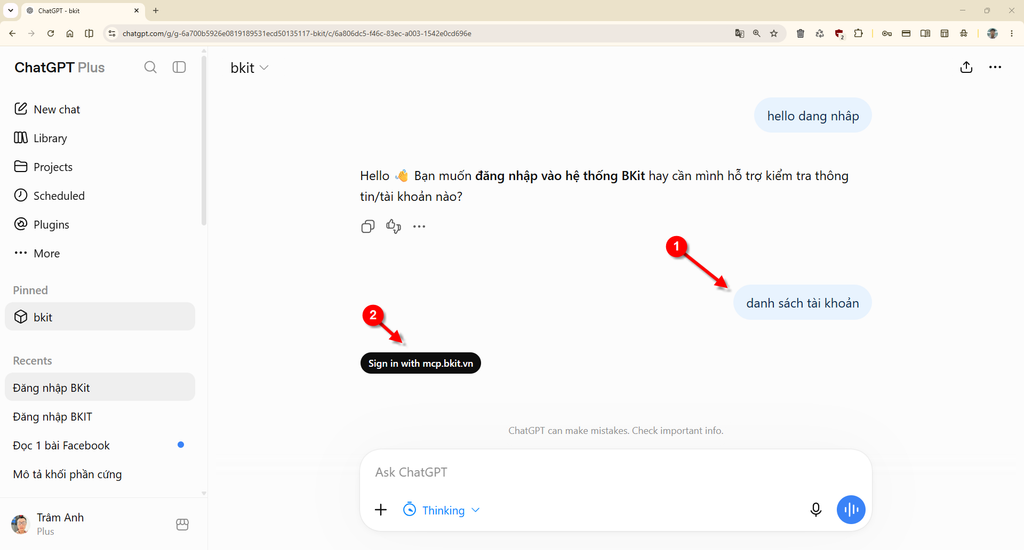Click the recycle arrows extension icon
This screenshot has width=1024, height=550.
[x=820, y=33]
